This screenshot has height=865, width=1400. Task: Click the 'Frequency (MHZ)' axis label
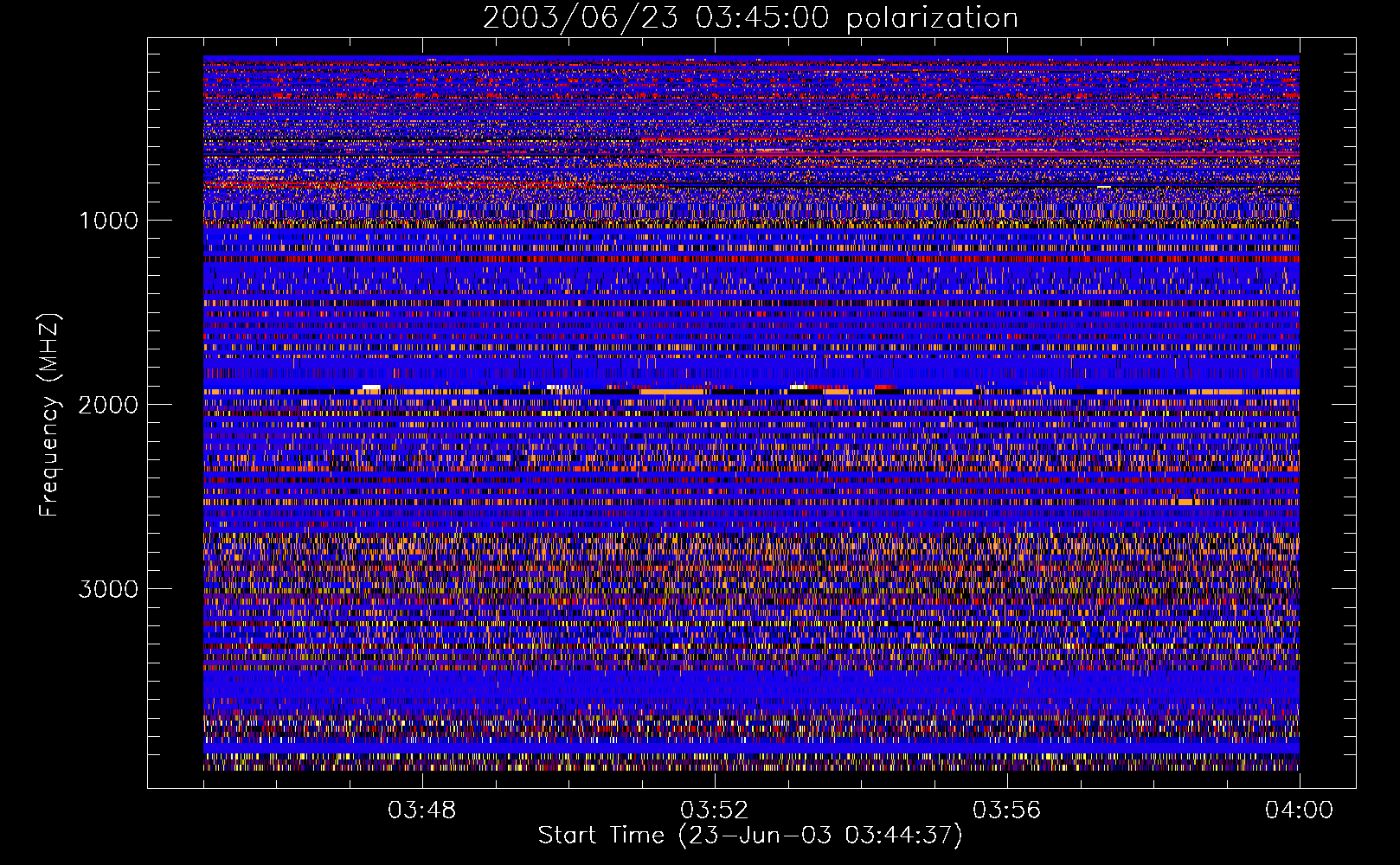[x=49, y=415]
